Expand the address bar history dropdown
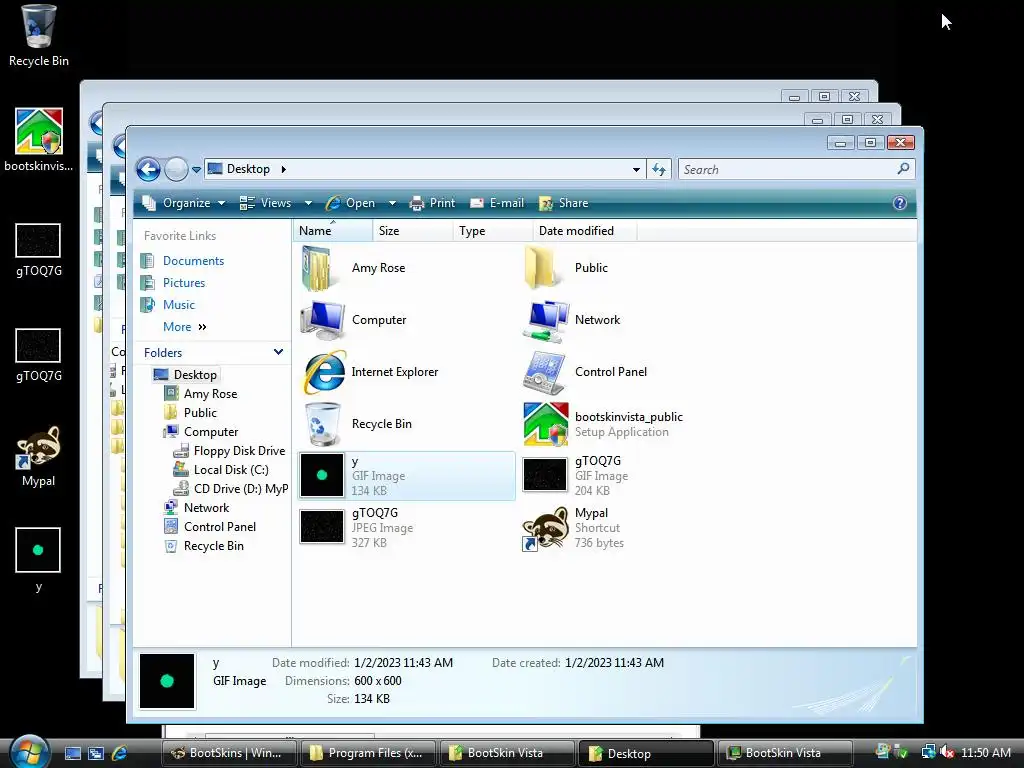This screenshot has height=768, width=1024. pos(636,170)
